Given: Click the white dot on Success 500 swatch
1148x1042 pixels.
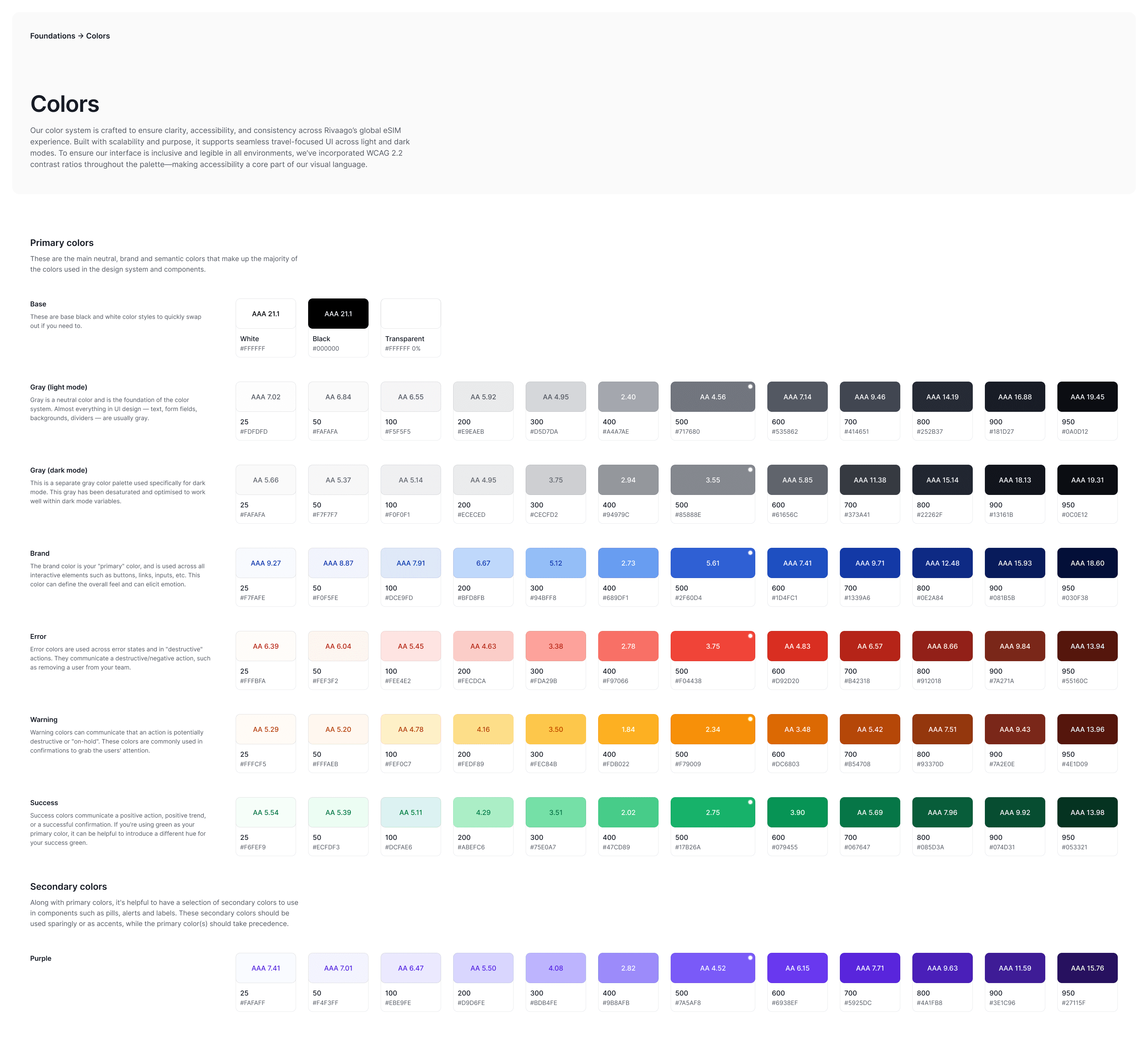Looking at the screenshot, I should pos(750,802).
